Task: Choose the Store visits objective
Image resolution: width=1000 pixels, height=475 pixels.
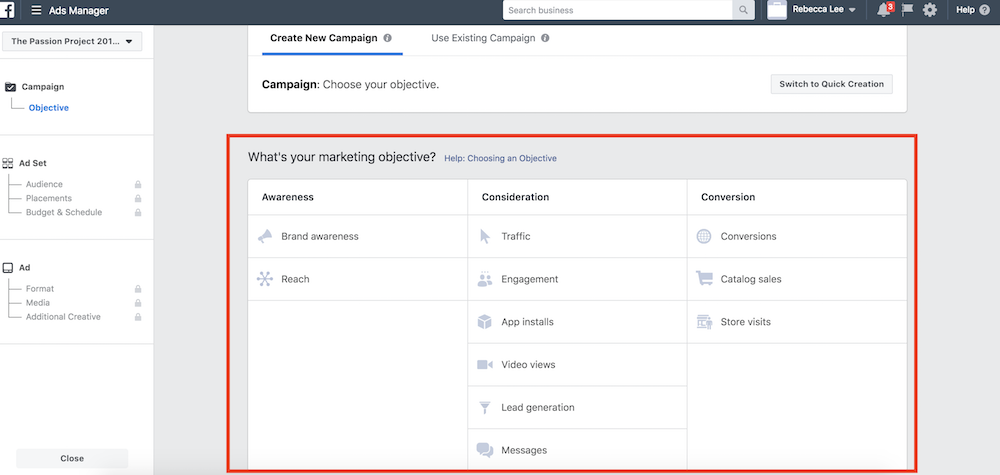Action: (797, 322)
